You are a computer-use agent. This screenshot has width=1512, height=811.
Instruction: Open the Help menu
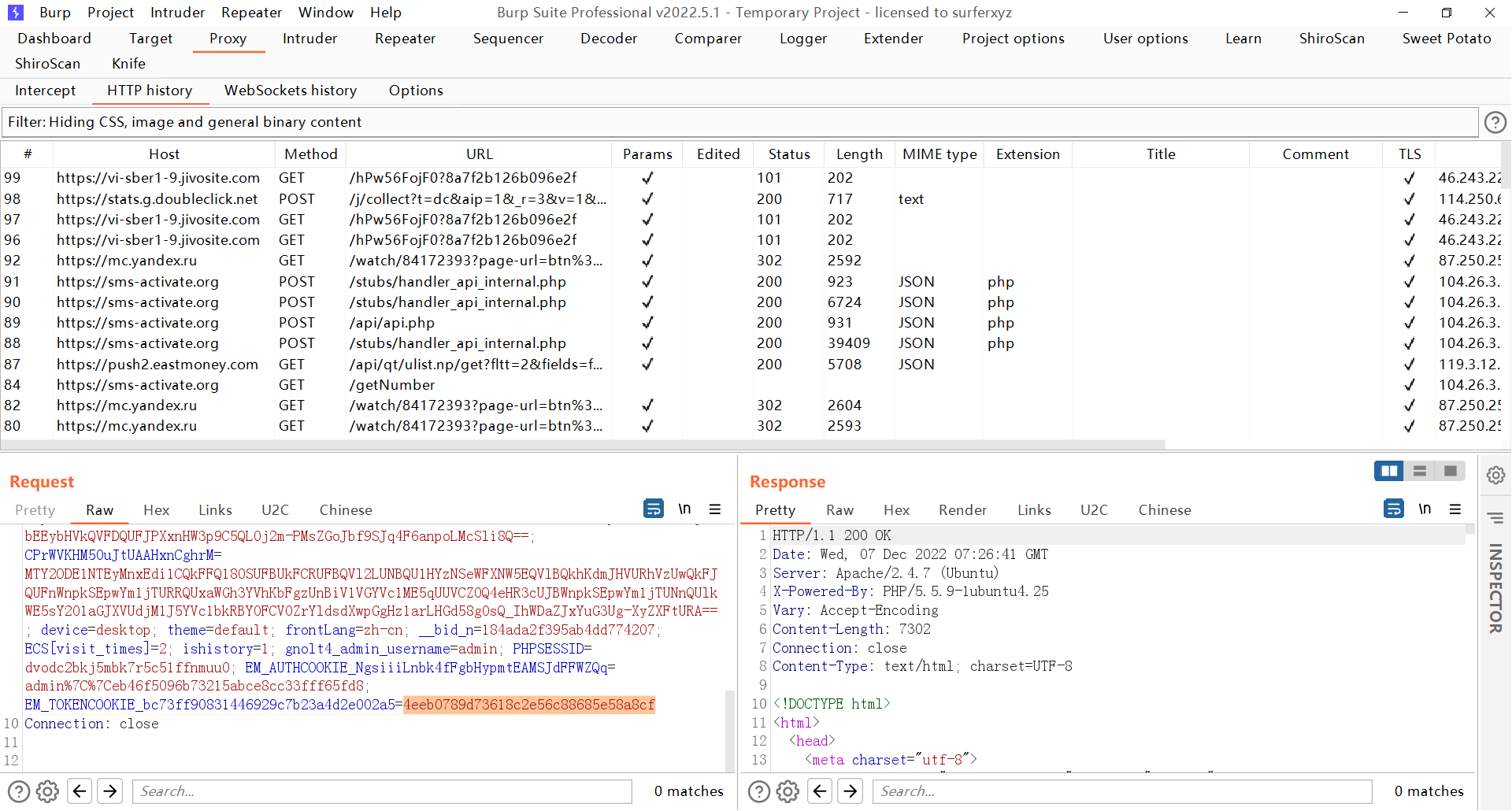click(x=386, y=13)
